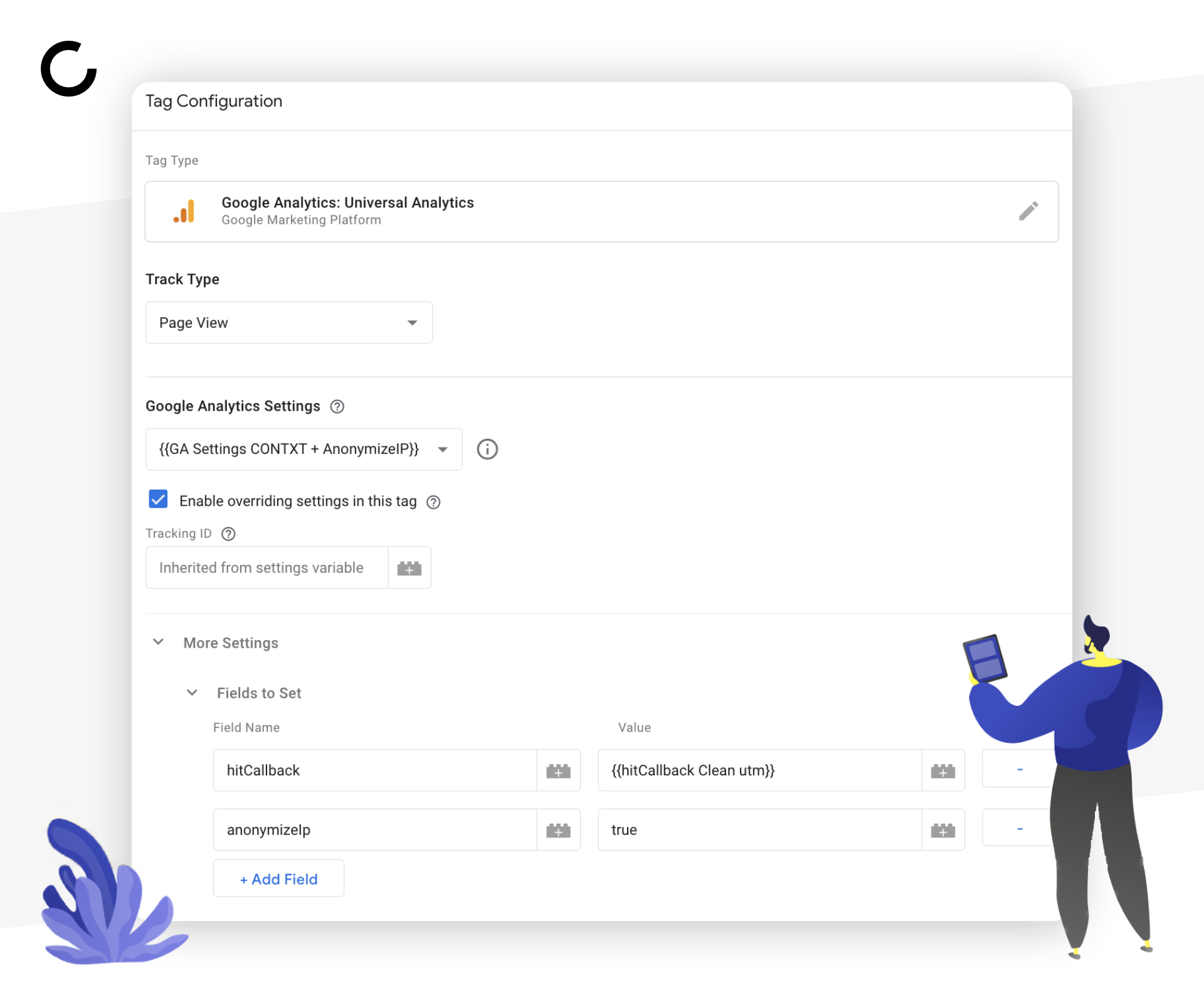This screenshot has height=1003, width=1204.
Task: Click the + Add Field button
Action: [x=278, y=879]
